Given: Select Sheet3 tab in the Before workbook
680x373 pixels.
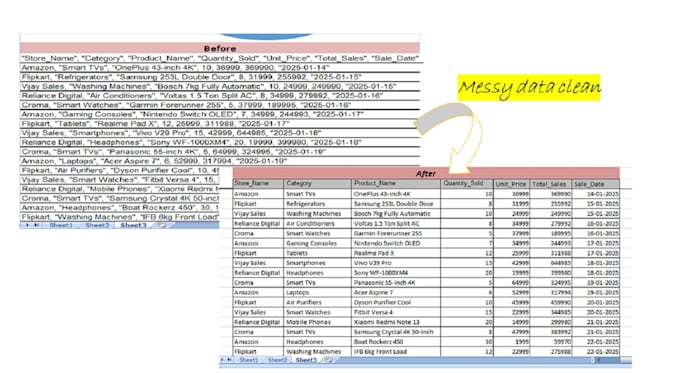Looking at the screenshot, I should click(x=133, y=225).
